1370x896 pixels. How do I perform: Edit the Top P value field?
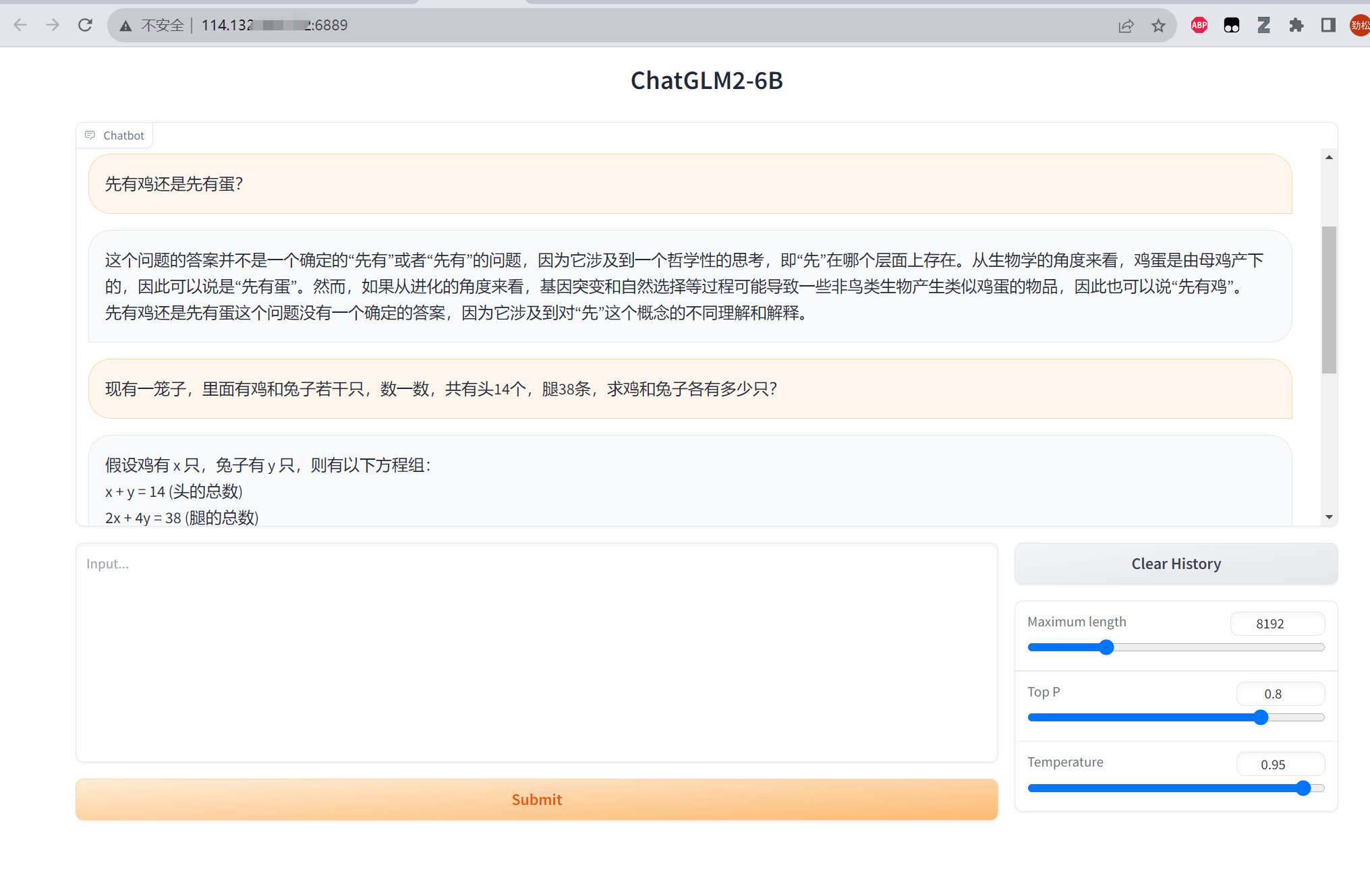click(1280, 694)
